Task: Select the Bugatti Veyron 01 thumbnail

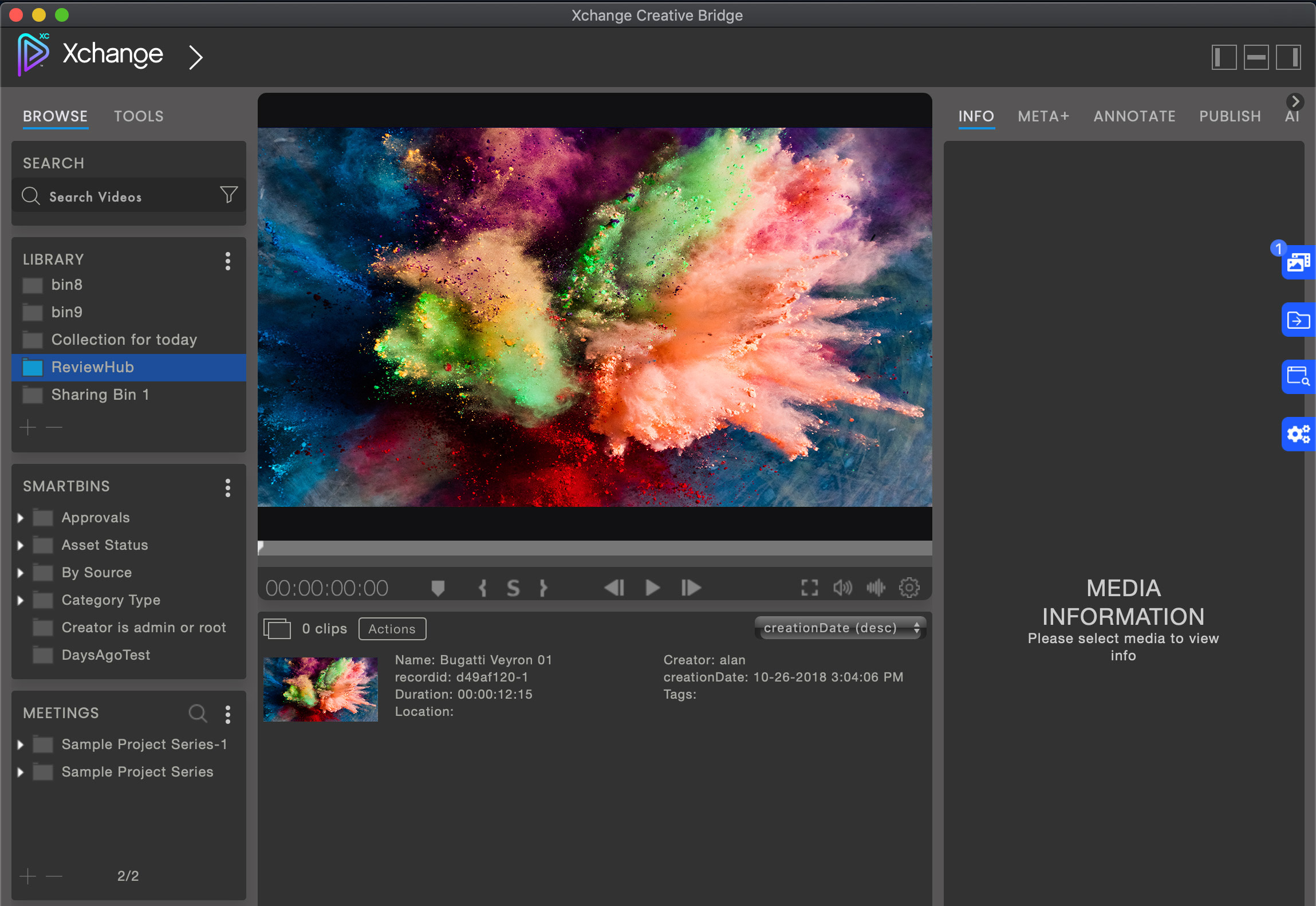Action: (x=320, y=688)
